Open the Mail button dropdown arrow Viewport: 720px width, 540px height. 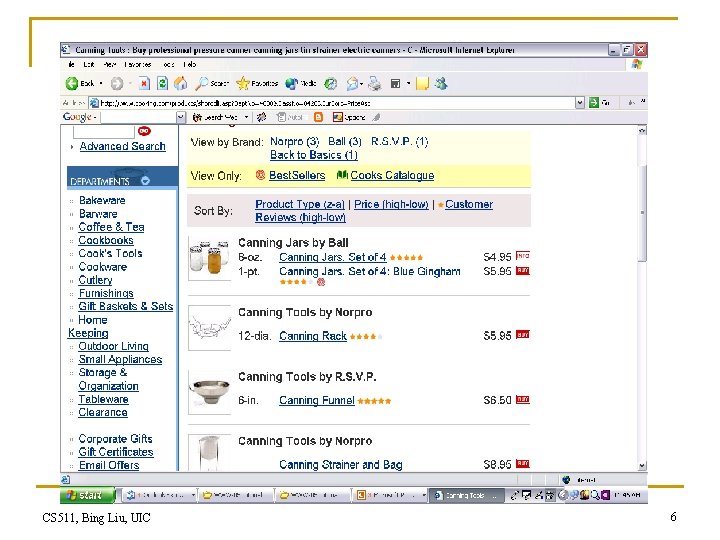pos(362,83)
